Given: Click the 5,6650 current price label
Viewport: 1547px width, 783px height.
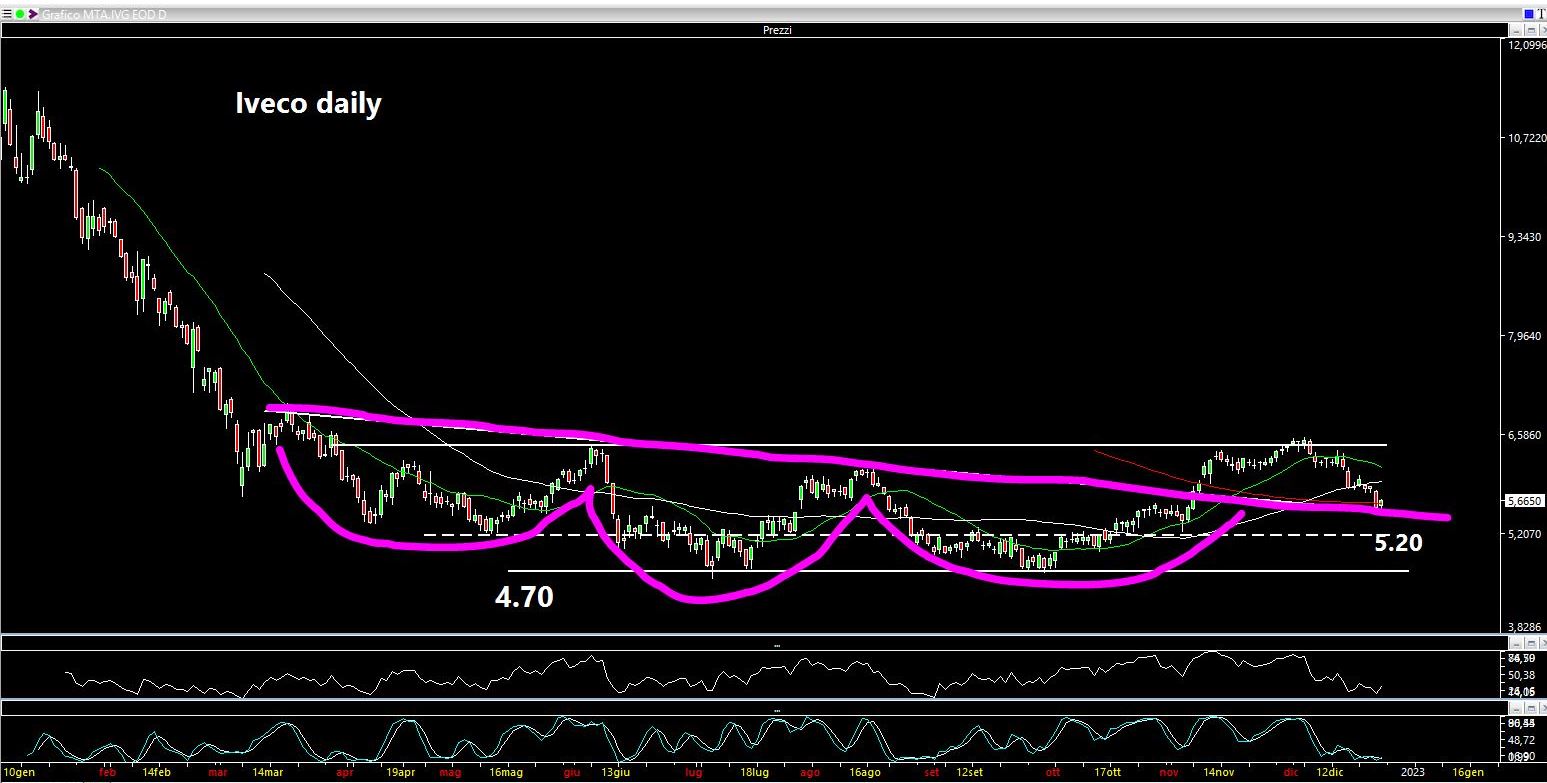Looking at the screenshot, I should point(1526,501).
